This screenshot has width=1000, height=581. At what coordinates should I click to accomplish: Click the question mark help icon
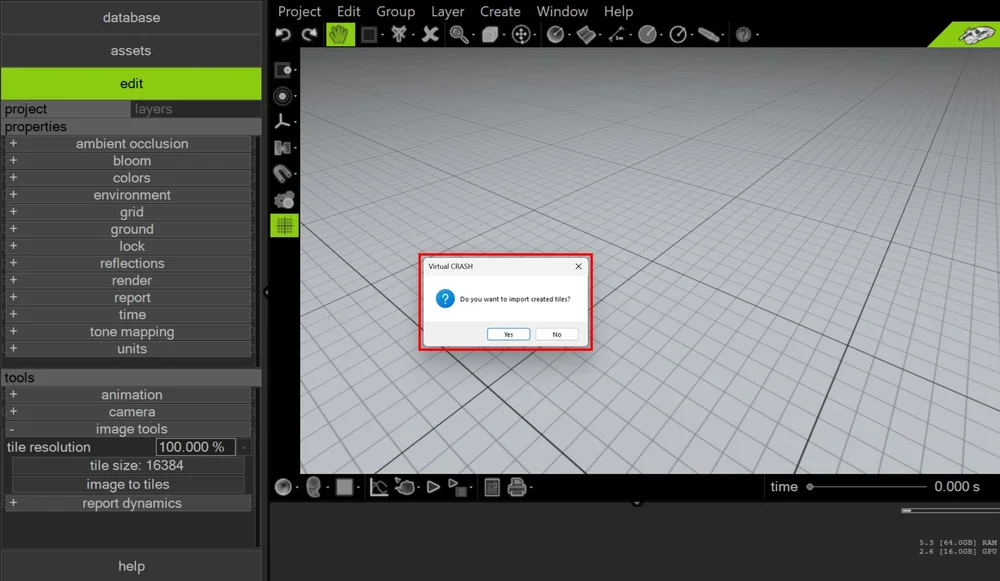point(743,34)
